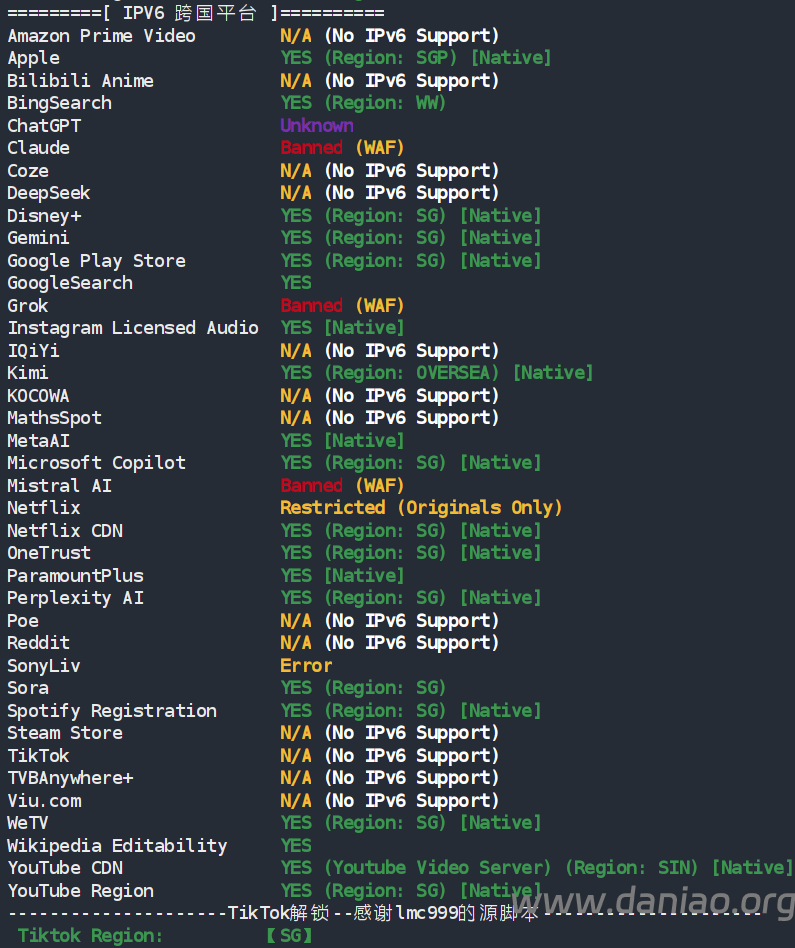This screenshot has width=795, height=948.
Task: Click the 'Tiktok Region:' label
Action: (91, 936)
